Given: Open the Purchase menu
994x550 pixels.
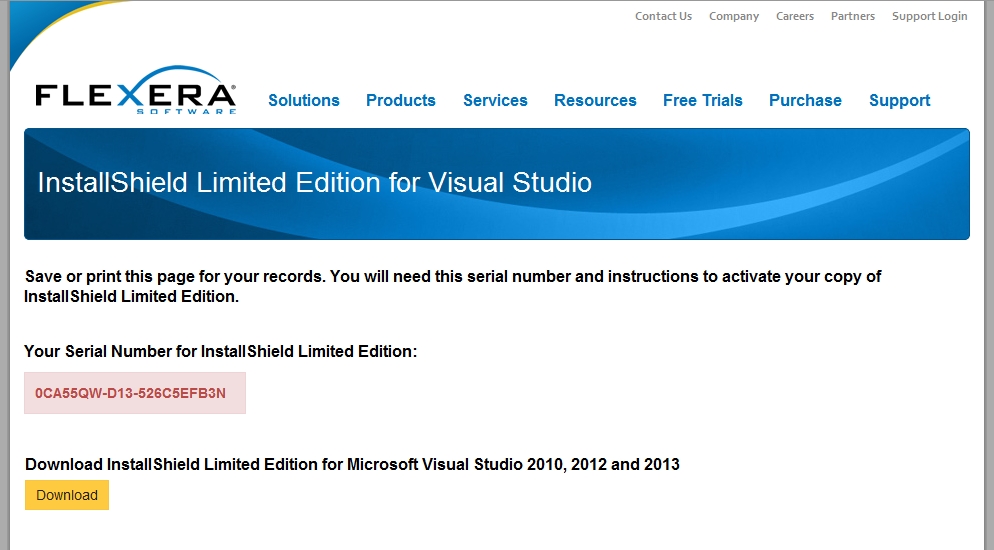Looking at the screenshot, I should pos(805,100).
